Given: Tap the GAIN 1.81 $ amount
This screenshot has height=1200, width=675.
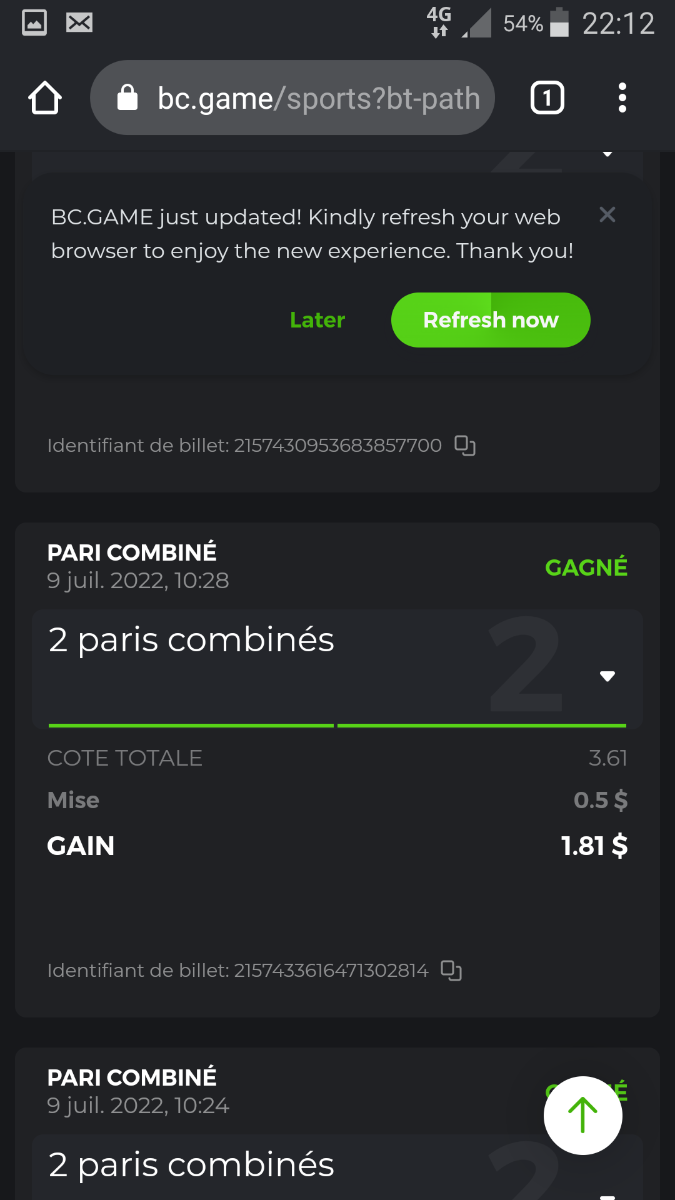Looking at the screenshot, I should [594, 846].
